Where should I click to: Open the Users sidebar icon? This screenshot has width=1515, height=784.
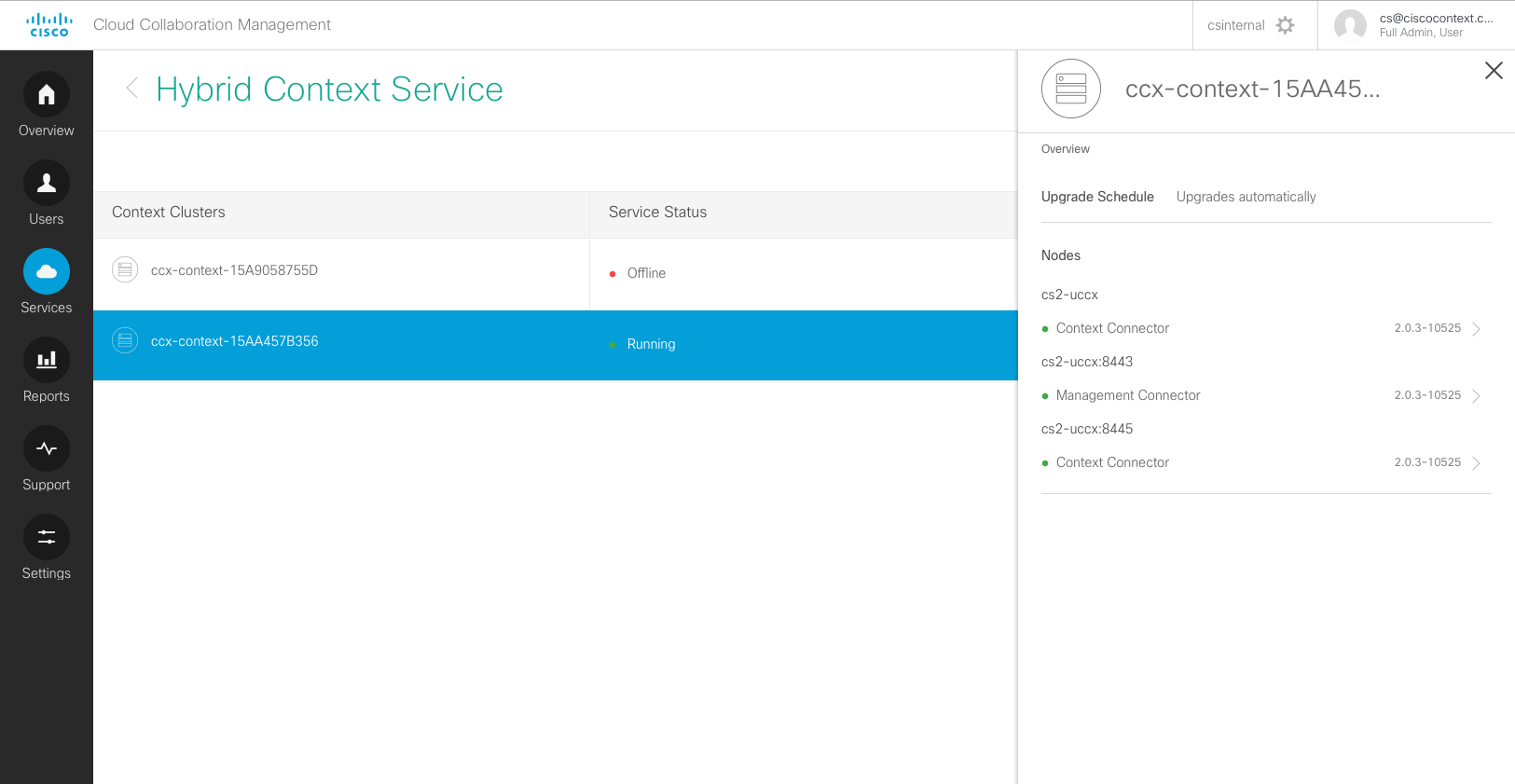(x=47, y=183)
